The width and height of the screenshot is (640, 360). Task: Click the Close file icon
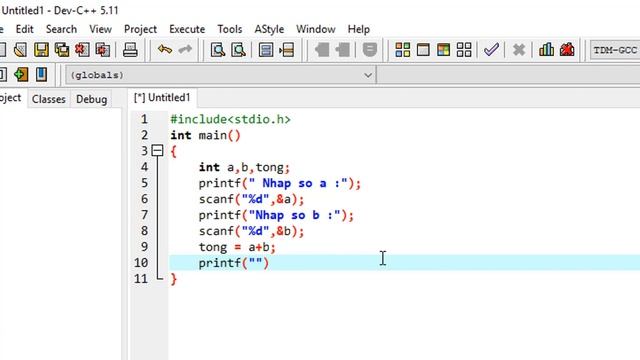pos(82,50)
